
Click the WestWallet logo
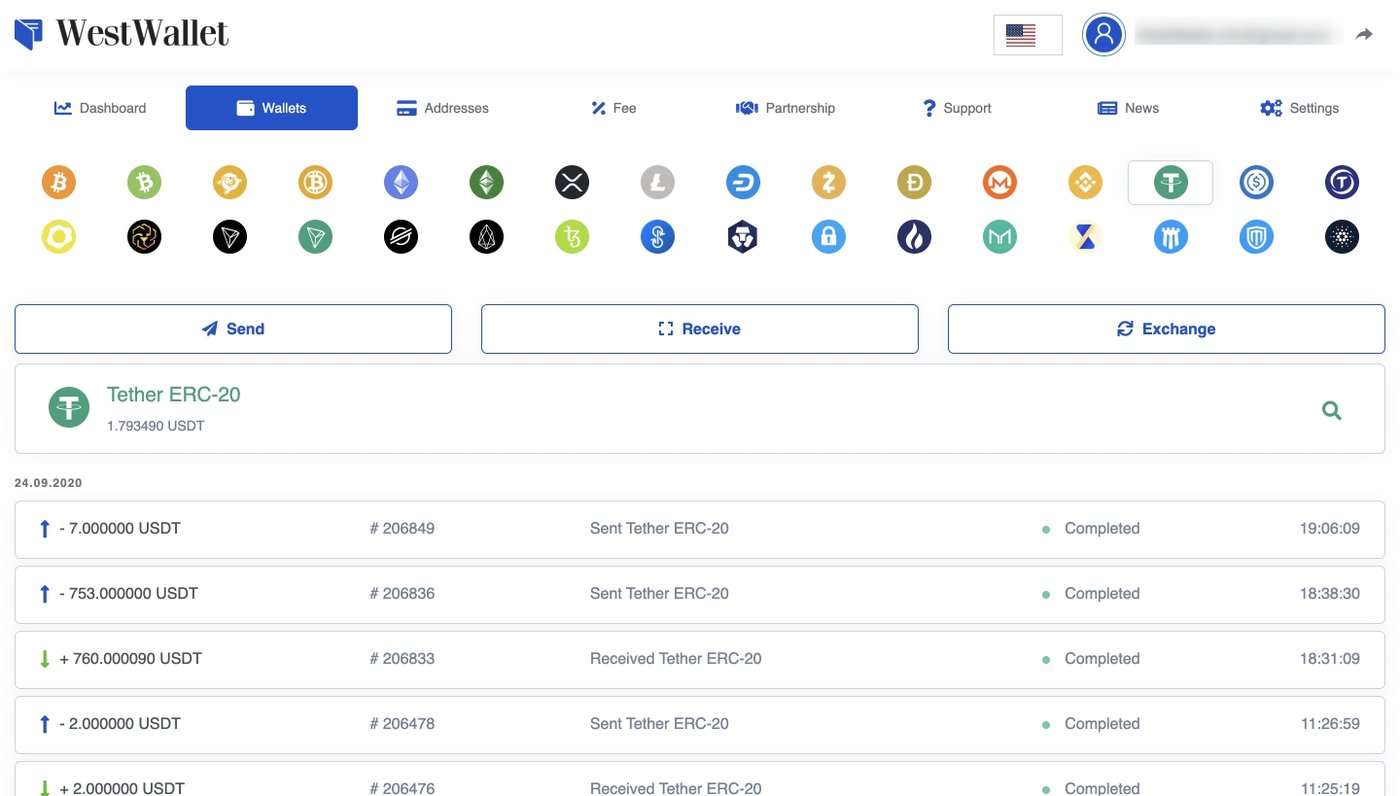coord(122,34)
